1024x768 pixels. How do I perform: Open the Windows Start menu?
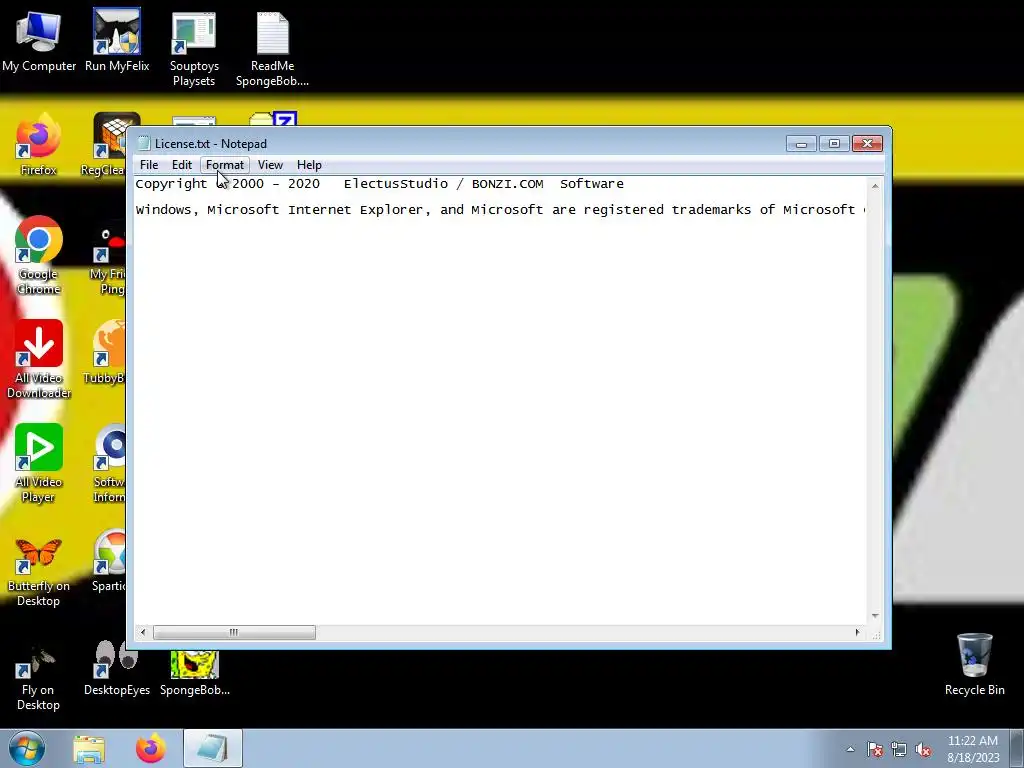point(27,748)
